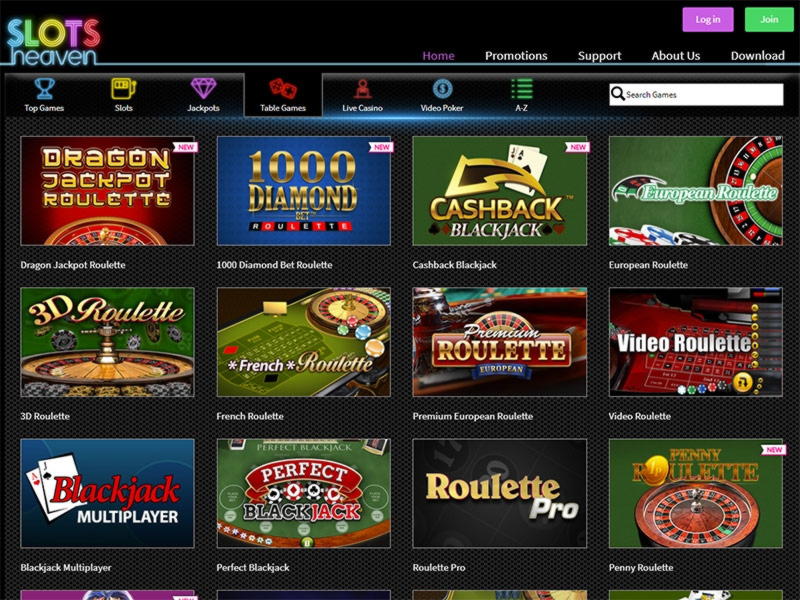Launch the Roulette Pro thumbnail
Viewport: 800px width, 600px height.
tap(499, 493)
